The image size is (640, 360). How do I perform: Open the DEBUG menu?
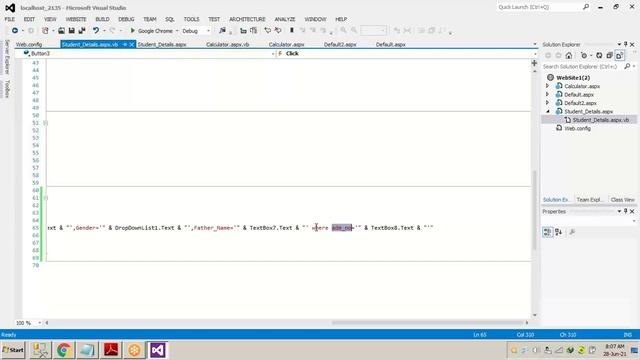pyautogui.click(x=126, y=19)
